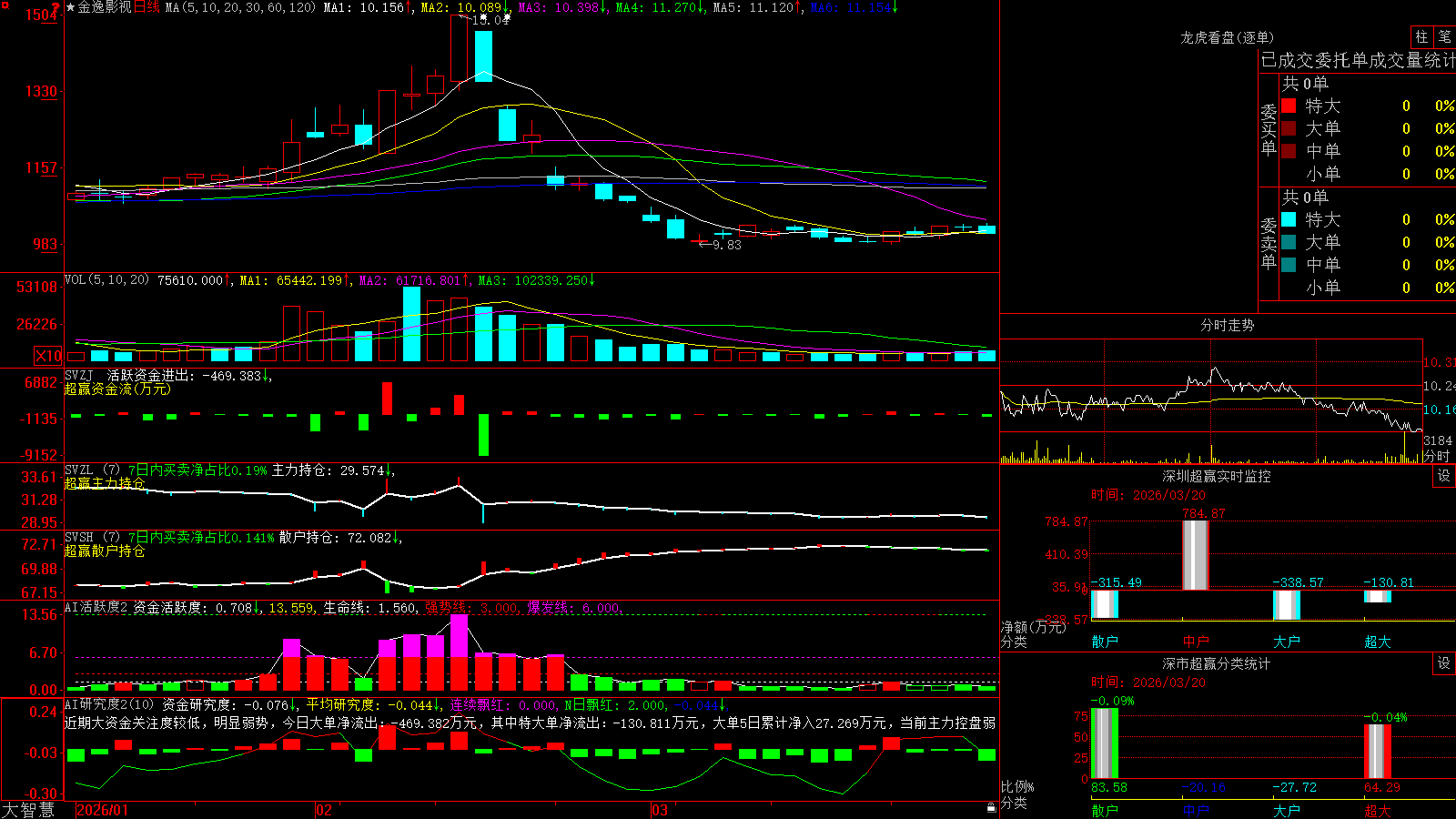The width and height of the screenshot is (1456, 819).
Task: Select 中户 category in 深圳超赢实时监控 chart
Action: 1196,642
